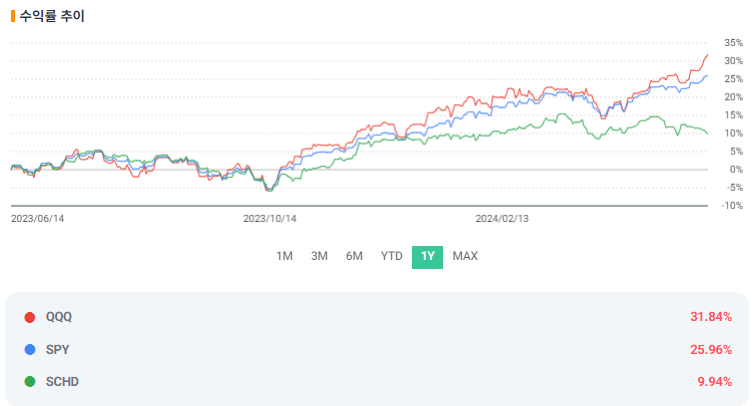Click the 20% axis label
The height and width of the screenshot is (406, 753).
pos(733,97)
